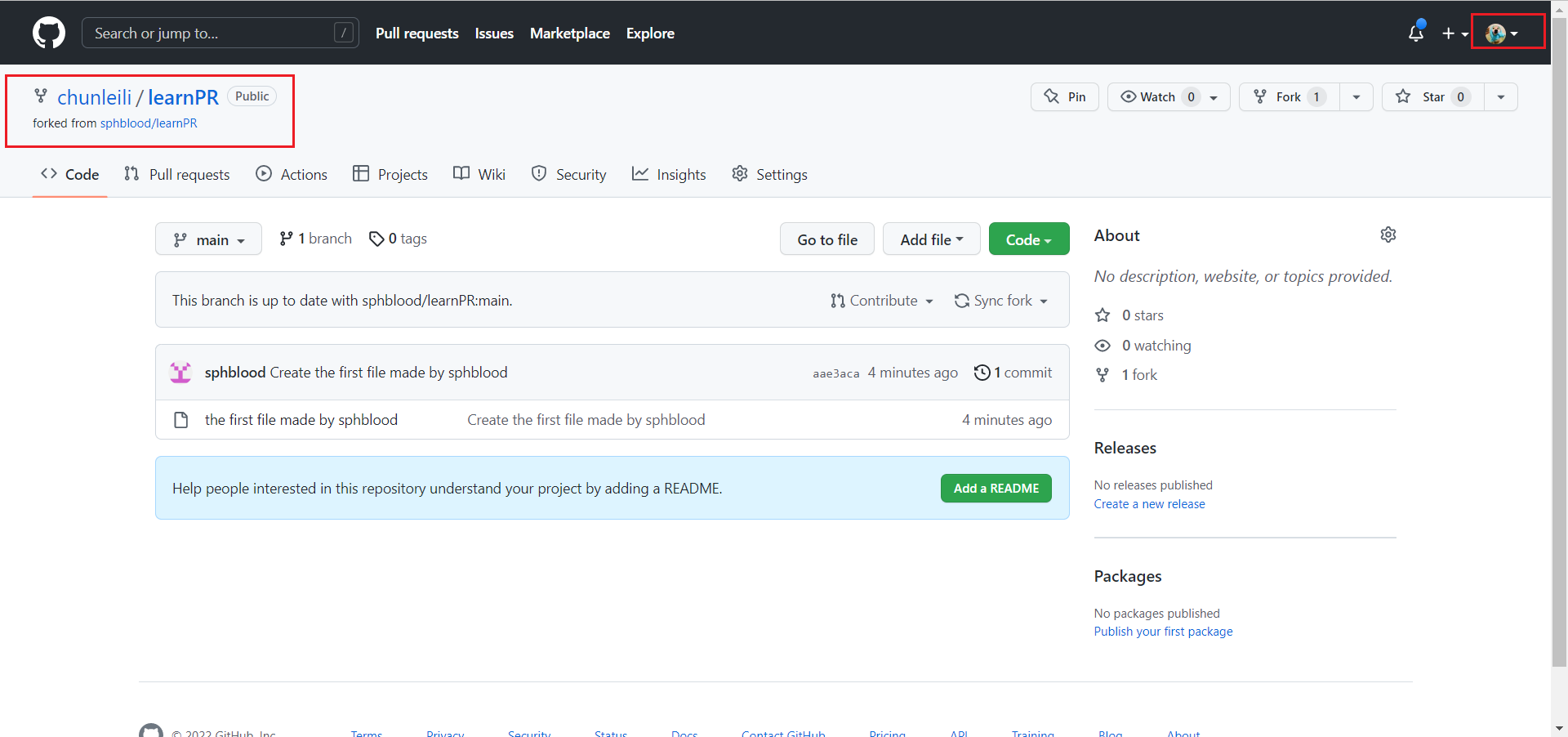The height and width of the screenshot is (737, 1568).
Task: Open the Insights tab
Action: pyautogui.click(x=669, y=174)
